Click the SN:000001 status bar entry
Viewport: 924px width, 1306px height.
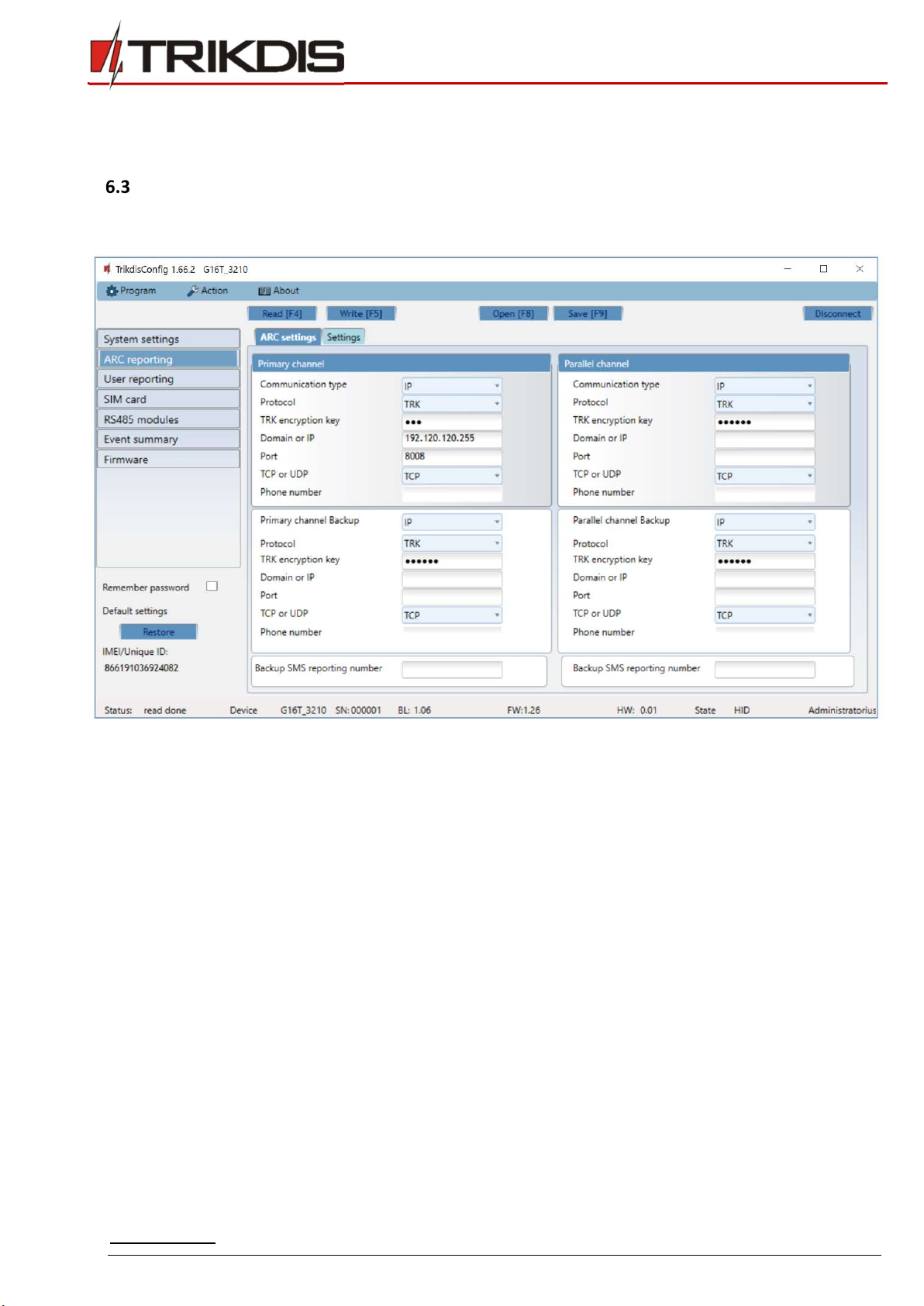point(358,710)
